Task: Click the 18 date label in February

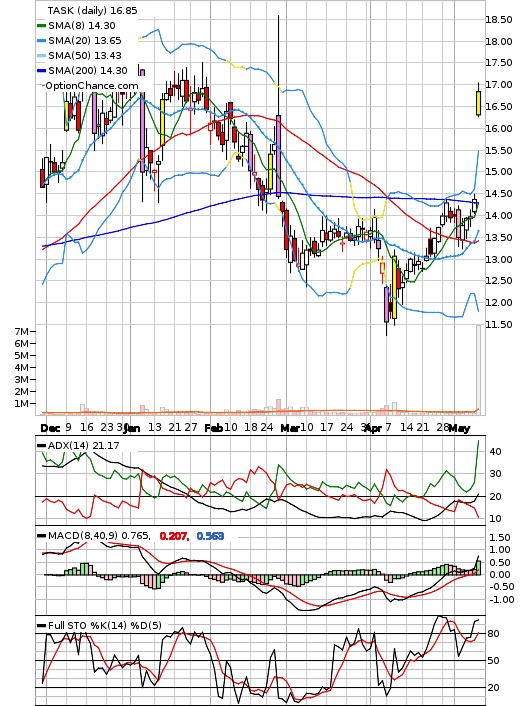Action: click(250, 427)
